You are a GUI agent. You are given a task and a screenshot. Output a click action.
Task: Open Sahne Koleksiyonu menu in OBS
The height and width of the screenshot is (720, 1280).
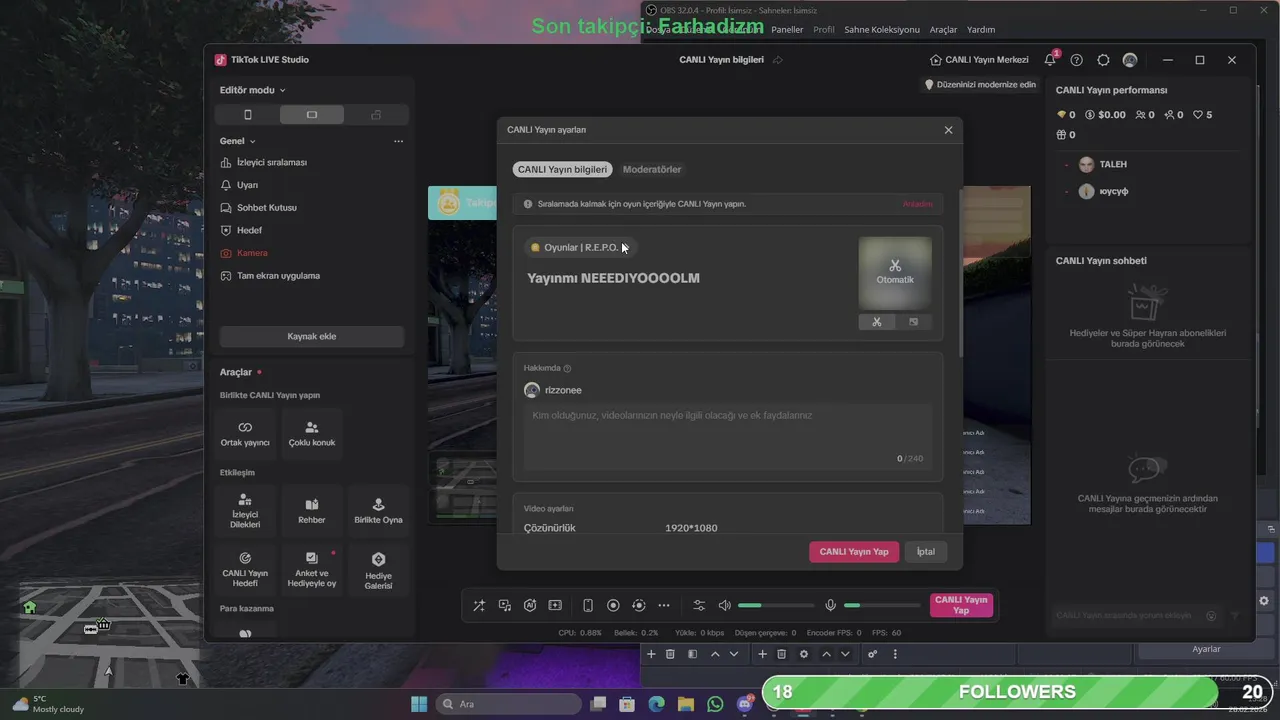pos(882,30)
